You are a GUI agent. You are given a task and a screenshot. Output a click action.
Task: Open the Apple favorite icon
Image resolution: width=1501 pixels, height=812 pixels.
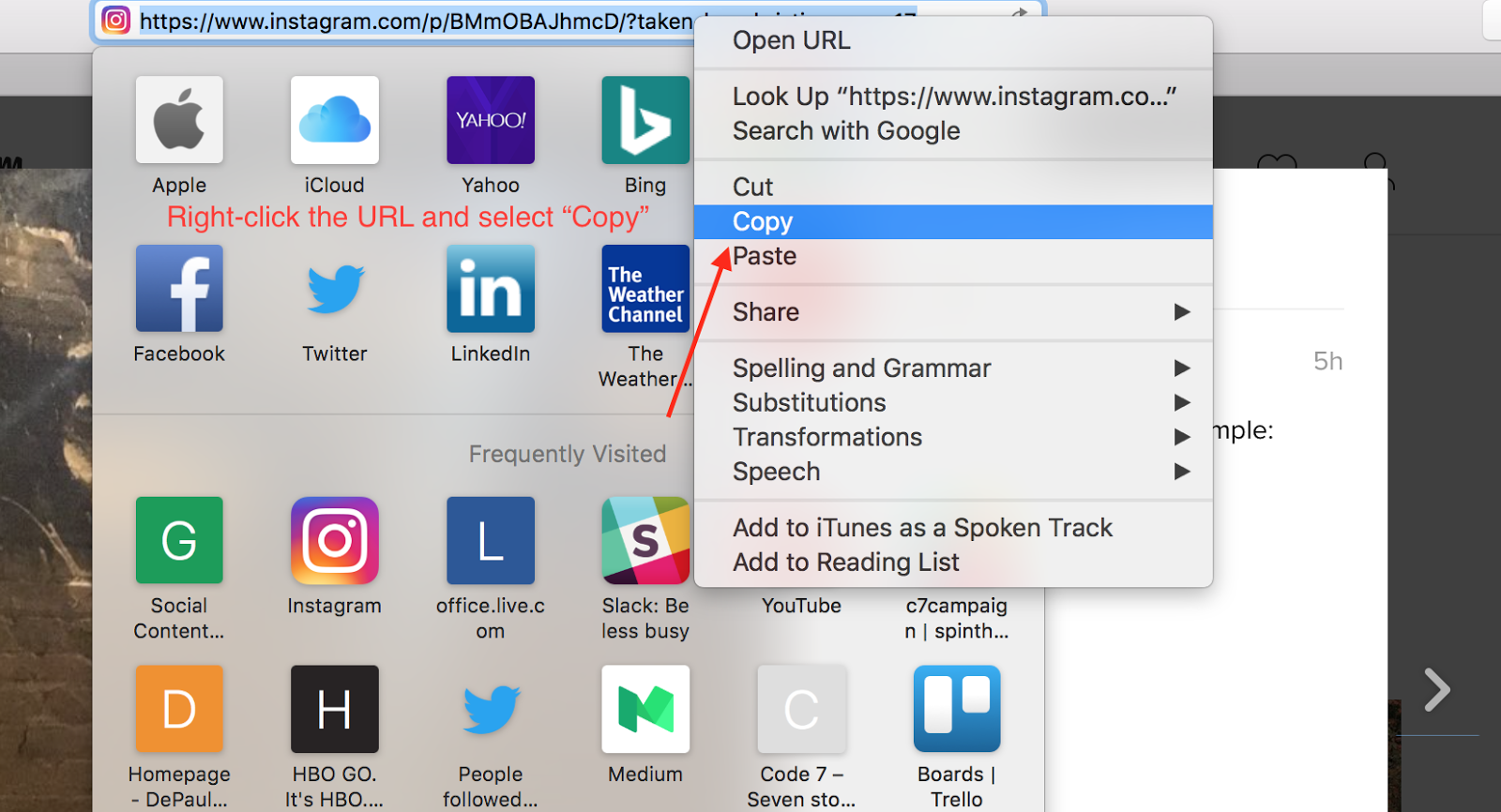179,120
